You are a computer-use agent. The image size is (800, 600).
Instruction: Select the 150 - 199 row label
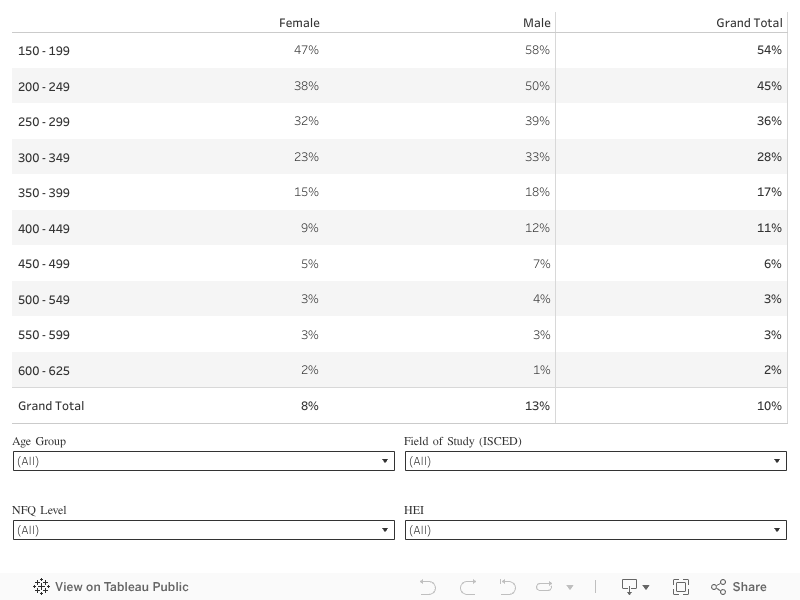[44, 51]
